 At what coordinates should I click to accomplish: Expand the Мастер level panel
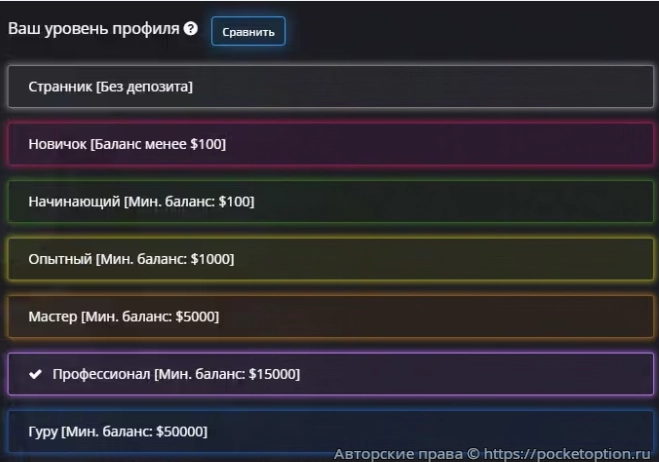click(330, 317)
